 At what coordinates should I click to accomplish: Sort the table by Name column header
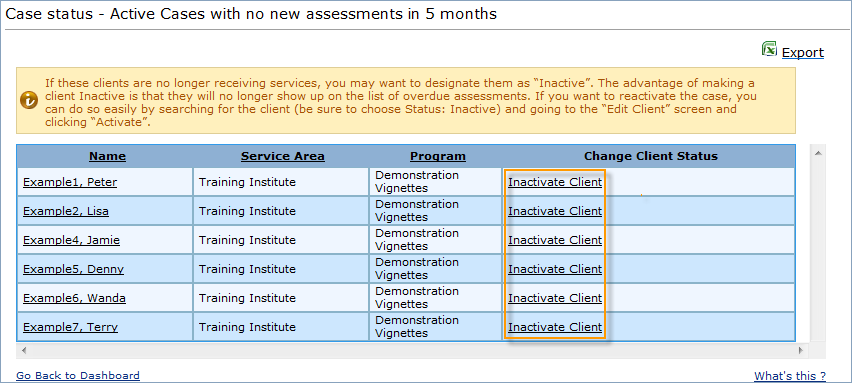pos(108,156)
